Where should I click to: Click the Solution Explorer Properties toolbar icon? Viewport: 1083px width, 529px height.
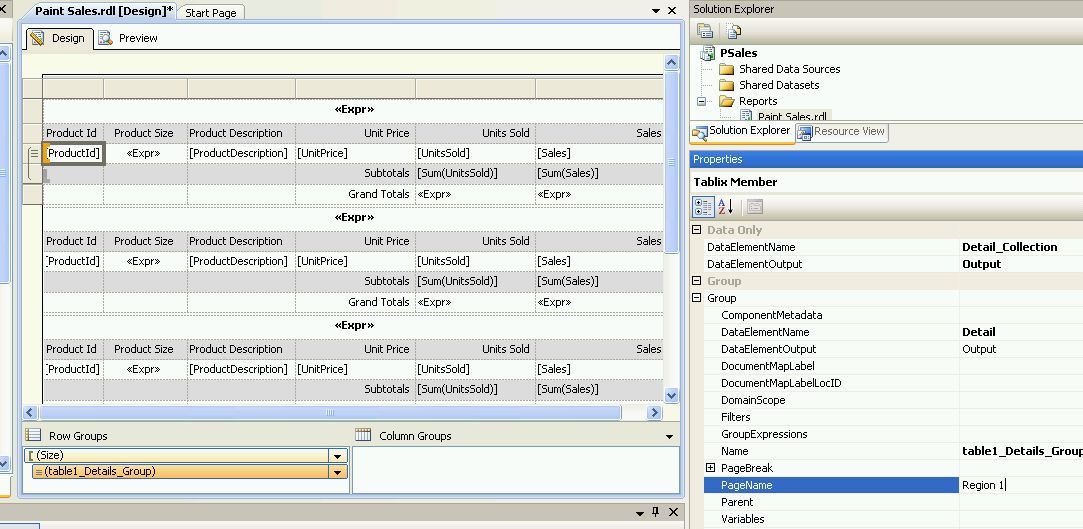point(705,31)
